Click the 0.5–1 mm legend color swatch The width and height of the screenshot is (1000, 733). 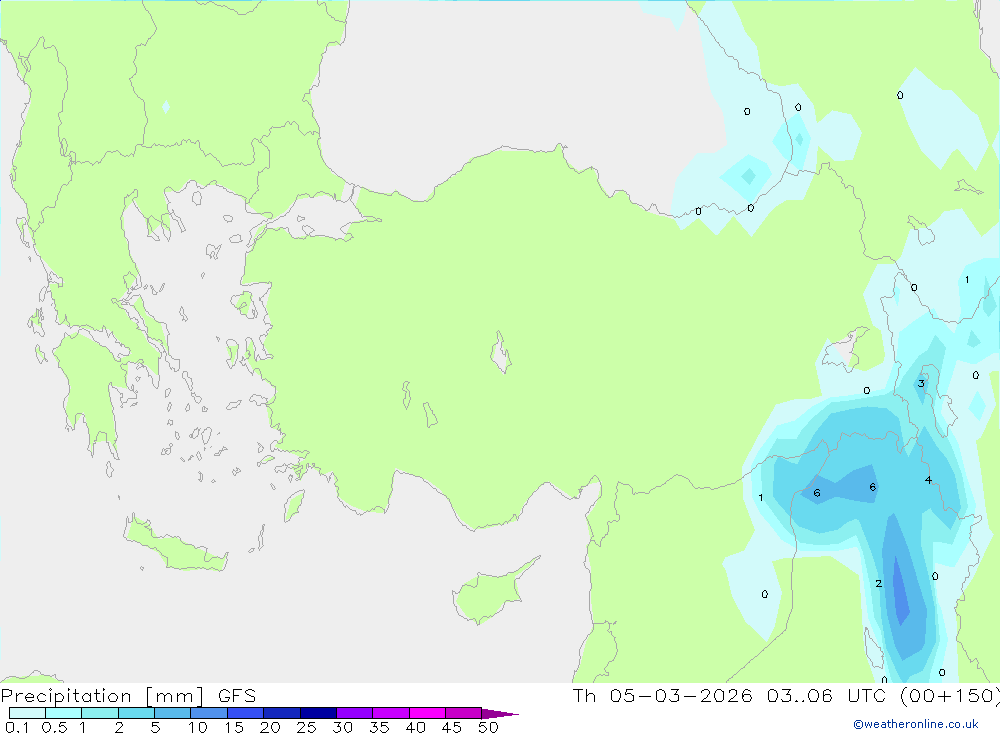pos(64,713)
